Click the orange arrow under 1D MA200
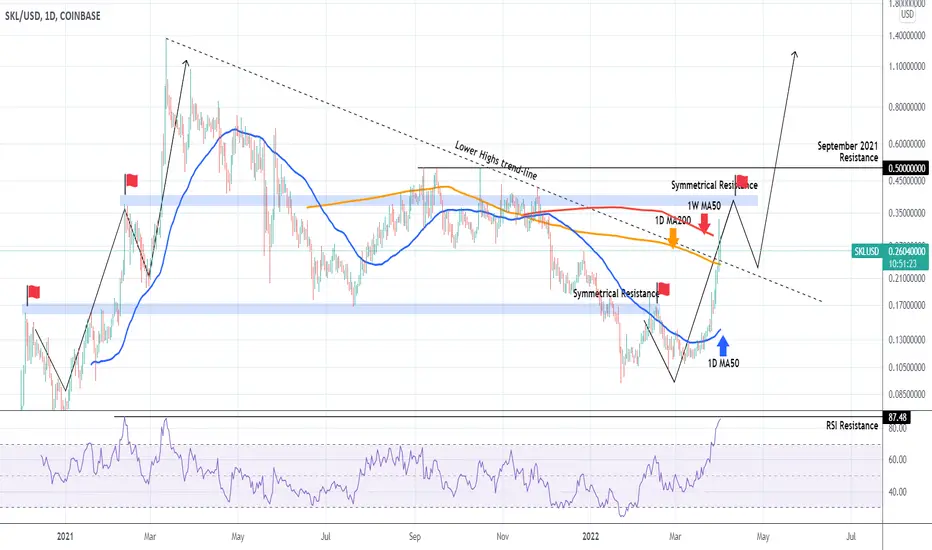 (673, 238)
